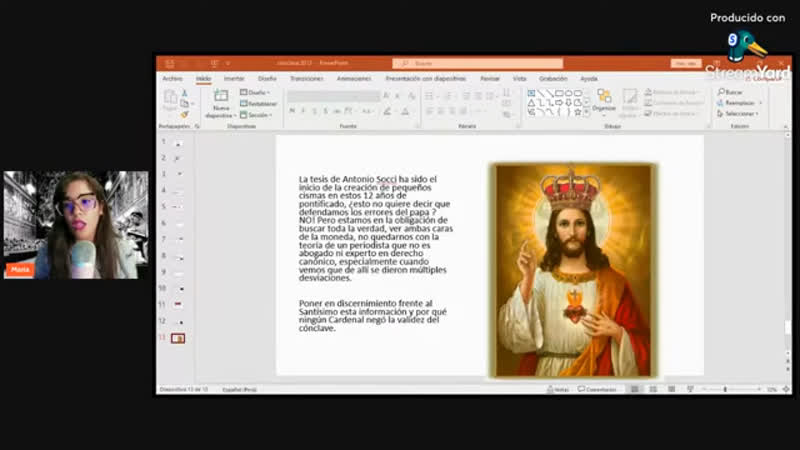Screen dimensions: 800x450
Task: Open the Grabación tab
Action: point(553,79)
